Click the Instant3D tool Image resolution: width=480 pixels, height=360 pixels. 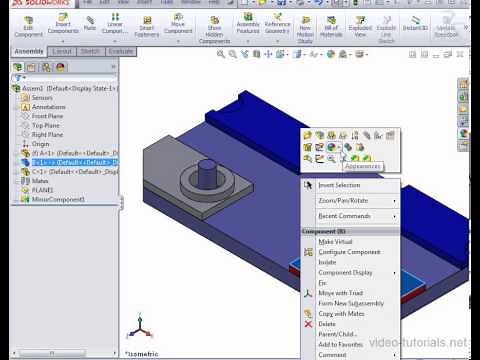(x=415, y=24)
